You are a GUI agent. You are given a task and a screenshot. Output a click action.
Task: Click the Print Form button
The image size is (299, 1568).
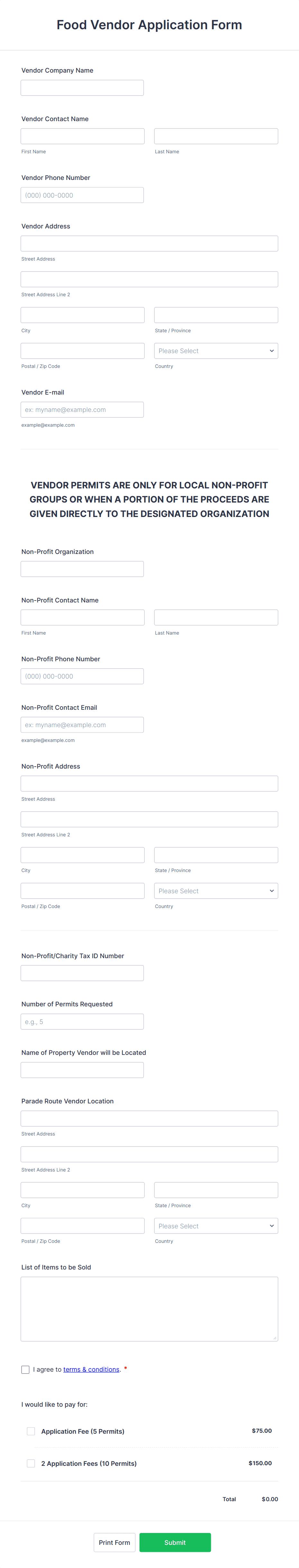click(x=114, y=1542)
